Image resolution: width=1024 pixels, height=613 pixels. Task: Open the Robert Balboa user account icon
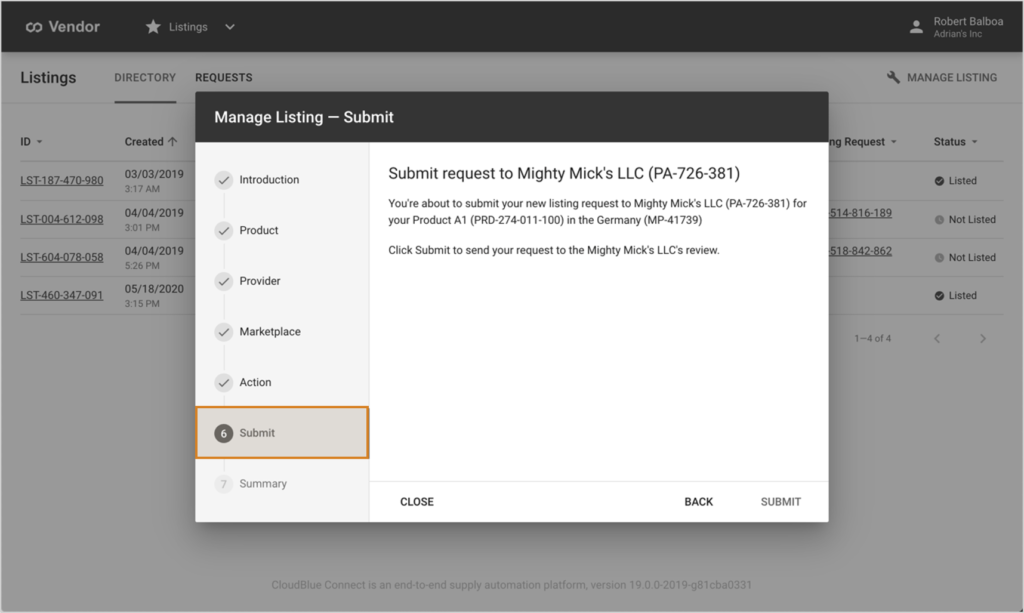(x=916, y=27)
